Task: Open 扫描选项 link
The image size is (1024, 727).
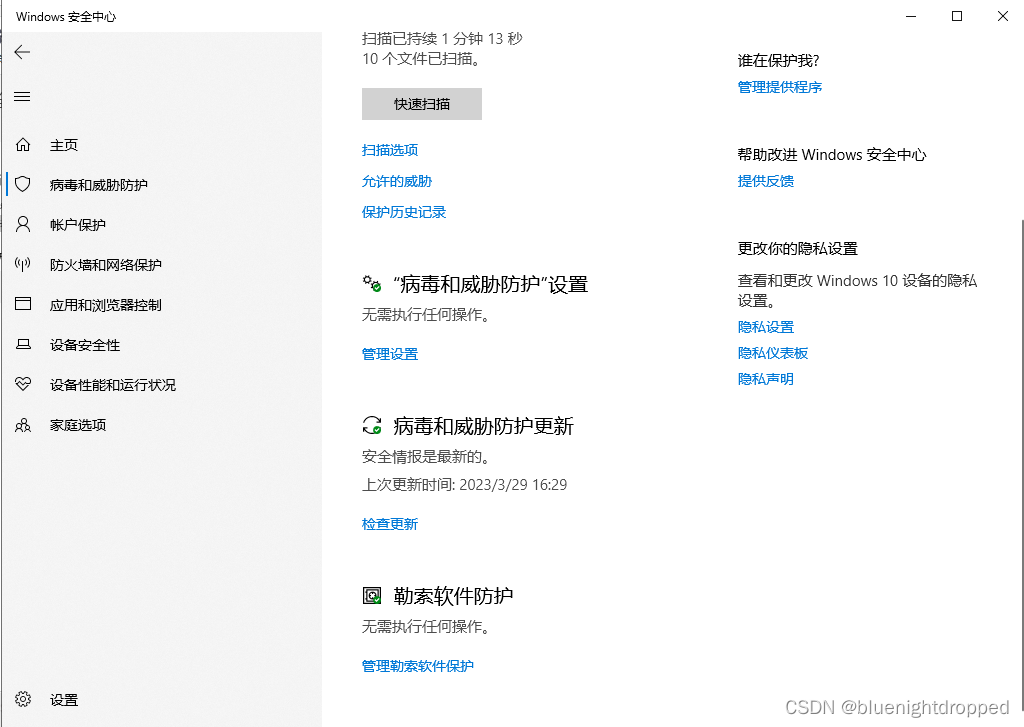Action: [x=390, y=150]
